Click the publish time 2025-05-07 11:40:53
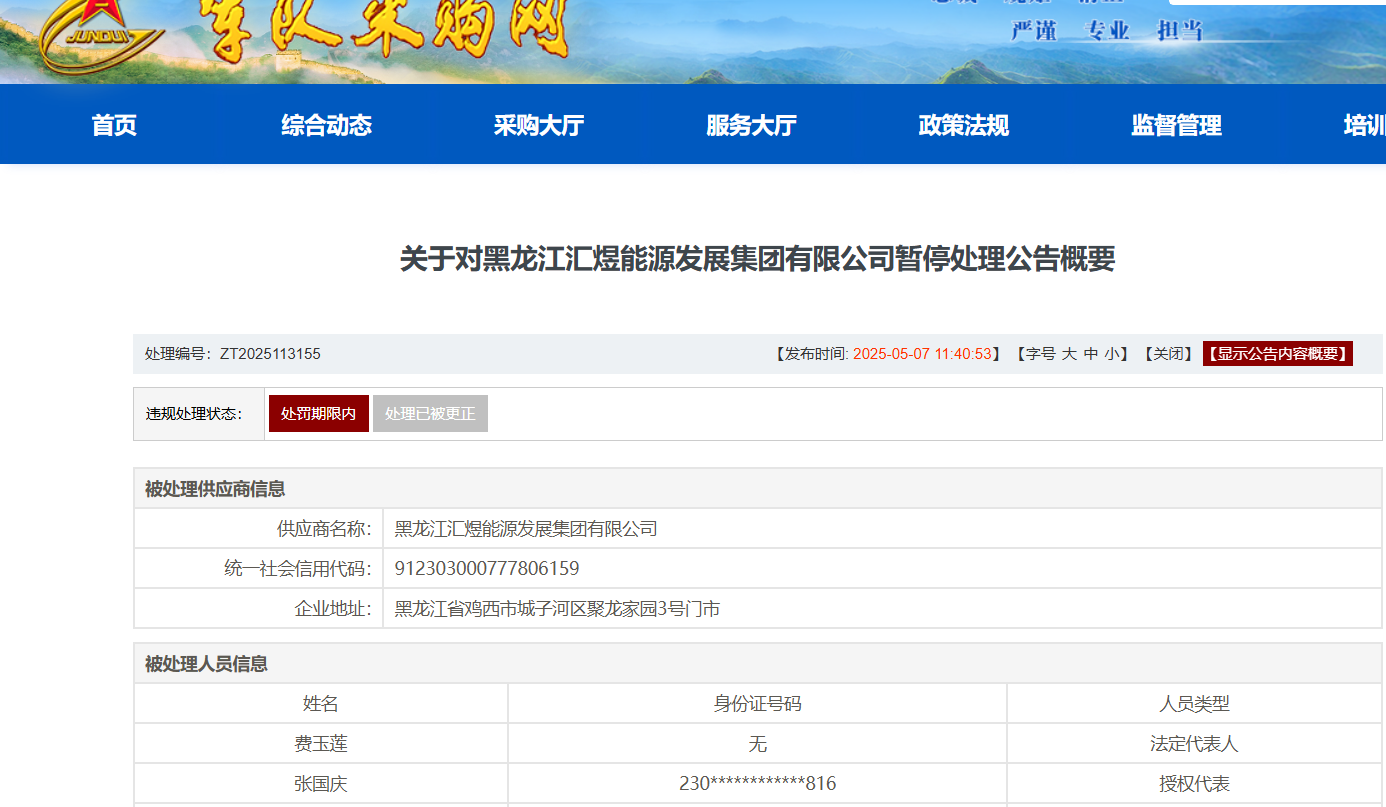The image size is (1386, 807). click(922, 354)
